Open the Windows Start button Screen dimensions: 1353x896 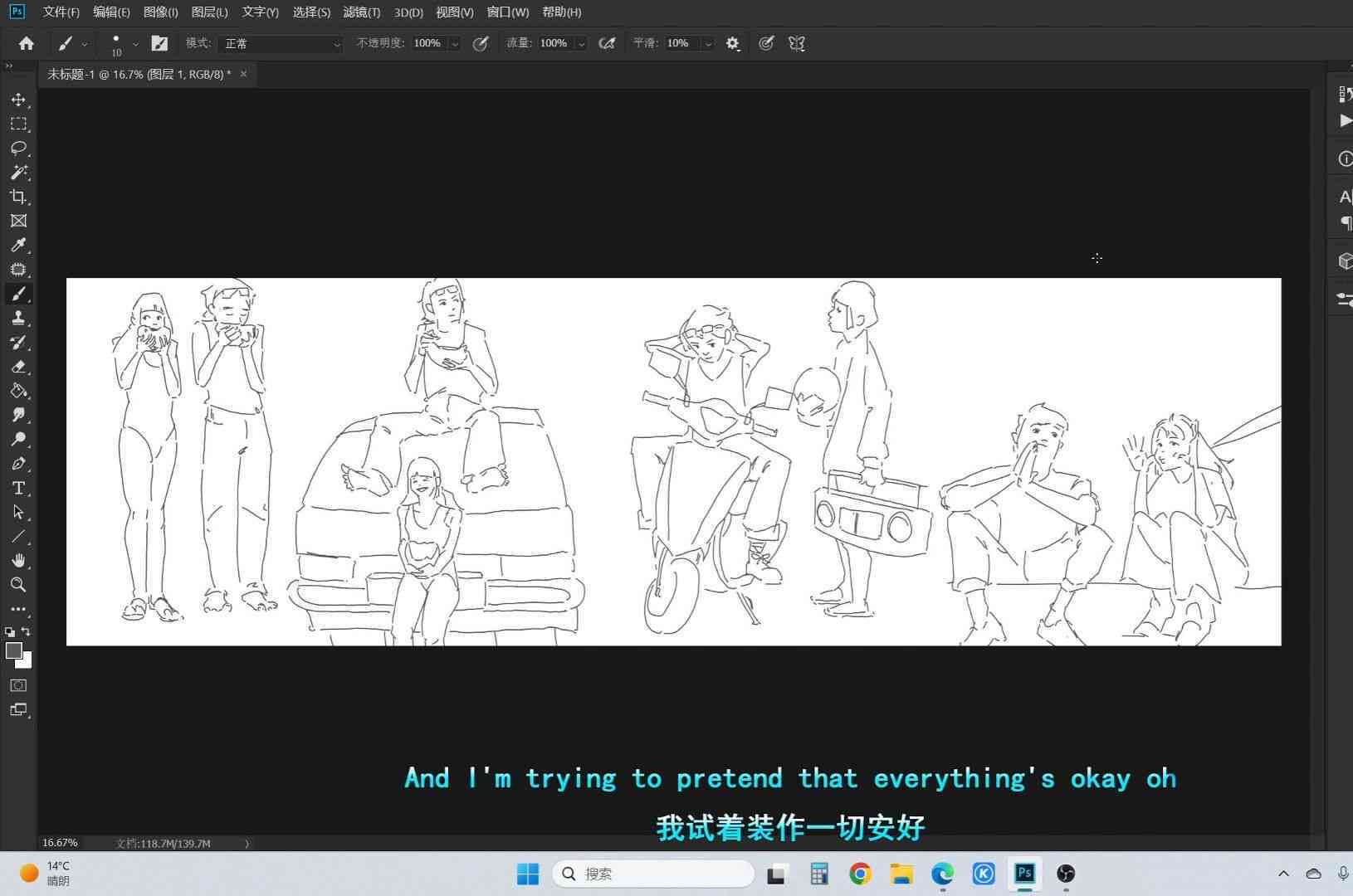tap(528, 874)
